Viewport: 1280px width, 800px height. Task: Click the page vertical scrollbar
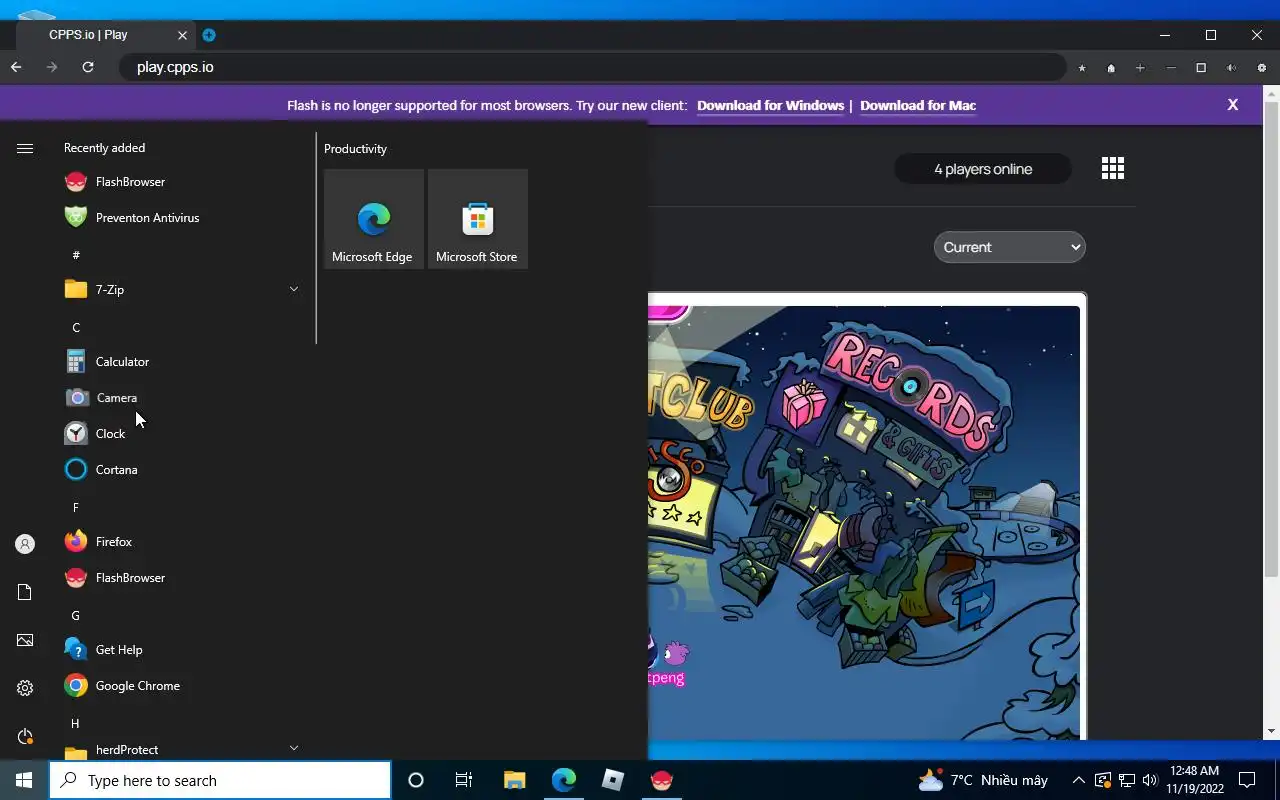click(1272, 340)
